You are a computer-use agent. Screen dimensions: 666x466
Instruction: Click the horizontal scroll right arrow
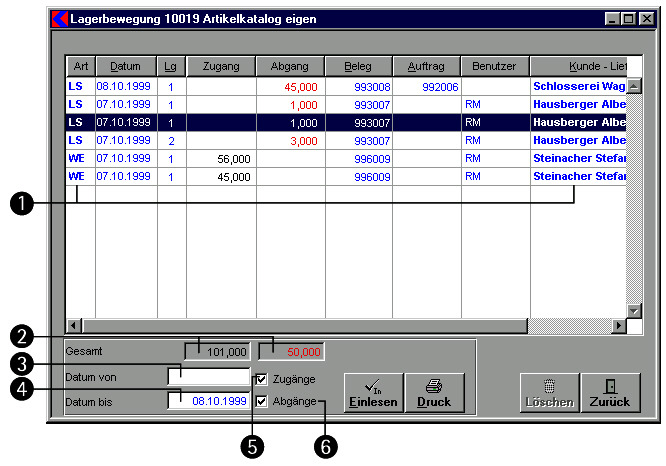(619, 326)
